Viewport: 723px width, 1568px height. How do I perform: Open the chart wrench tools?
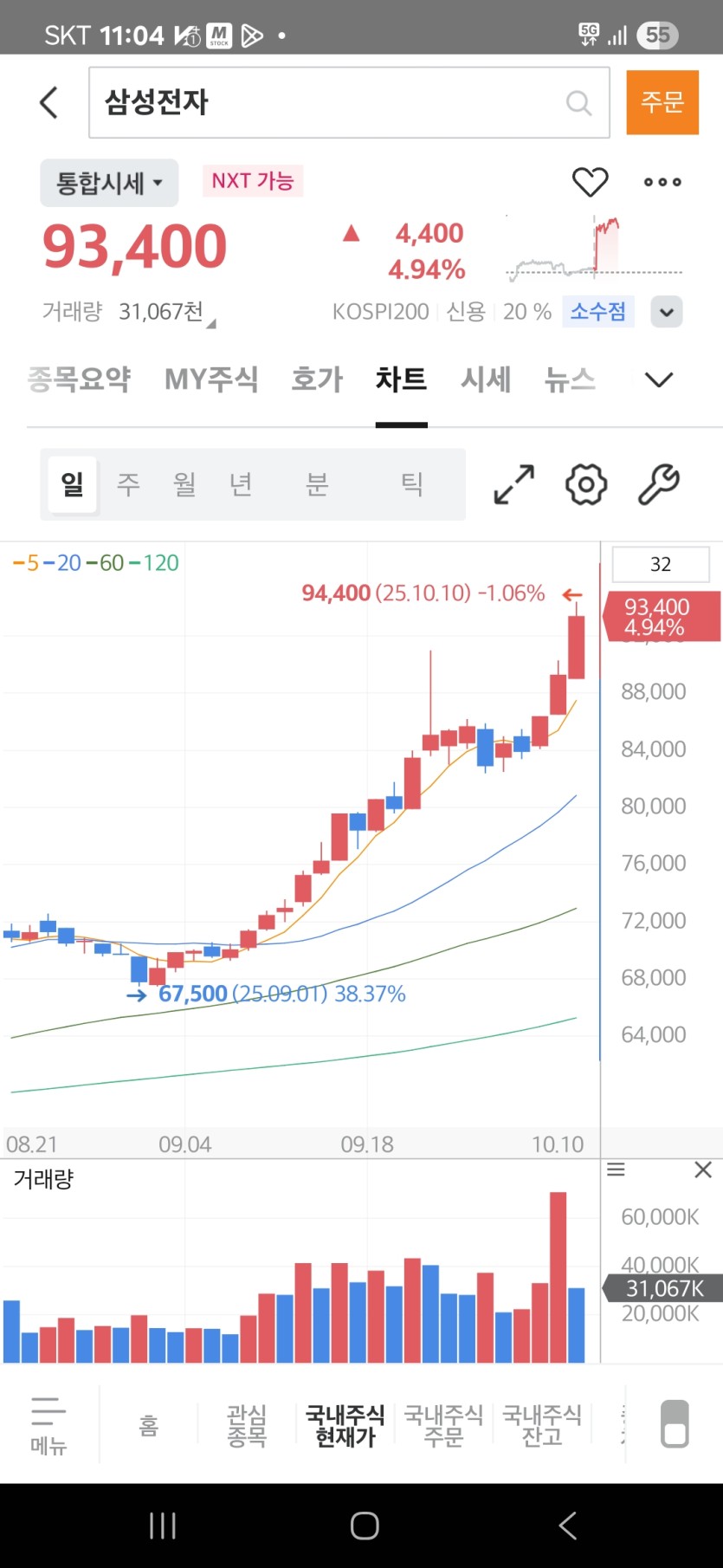click(658, 484)
